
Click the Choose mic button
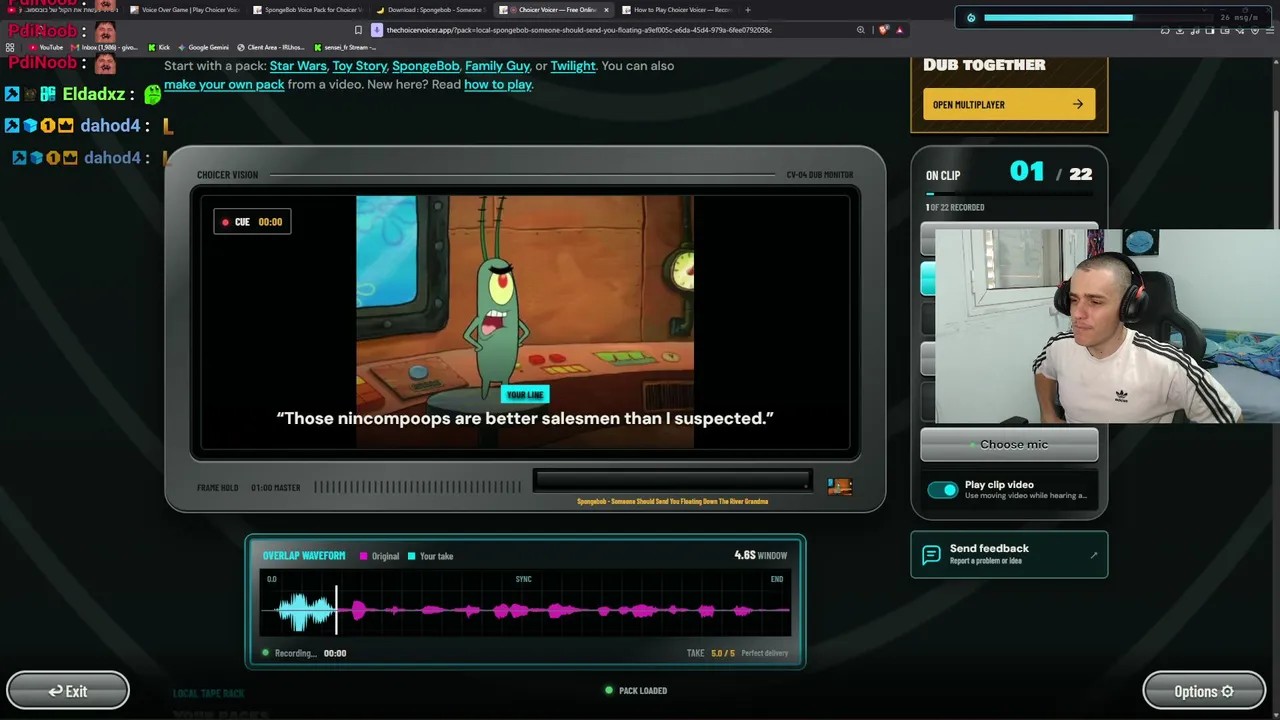pyautogui.click(x=1009, y=445)
